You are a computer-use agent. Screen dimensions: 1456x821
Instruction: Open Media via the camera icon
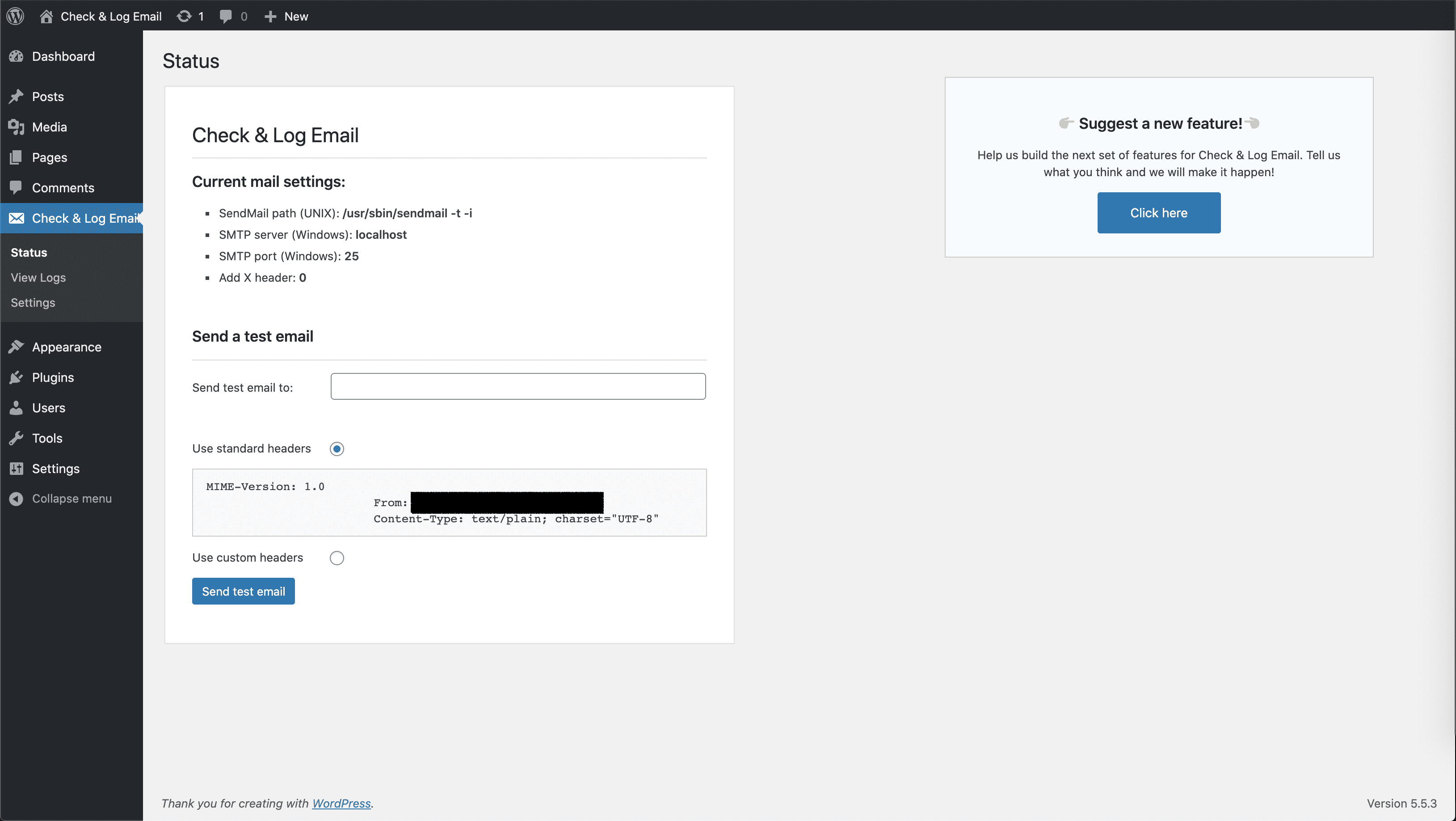(17, 127)
